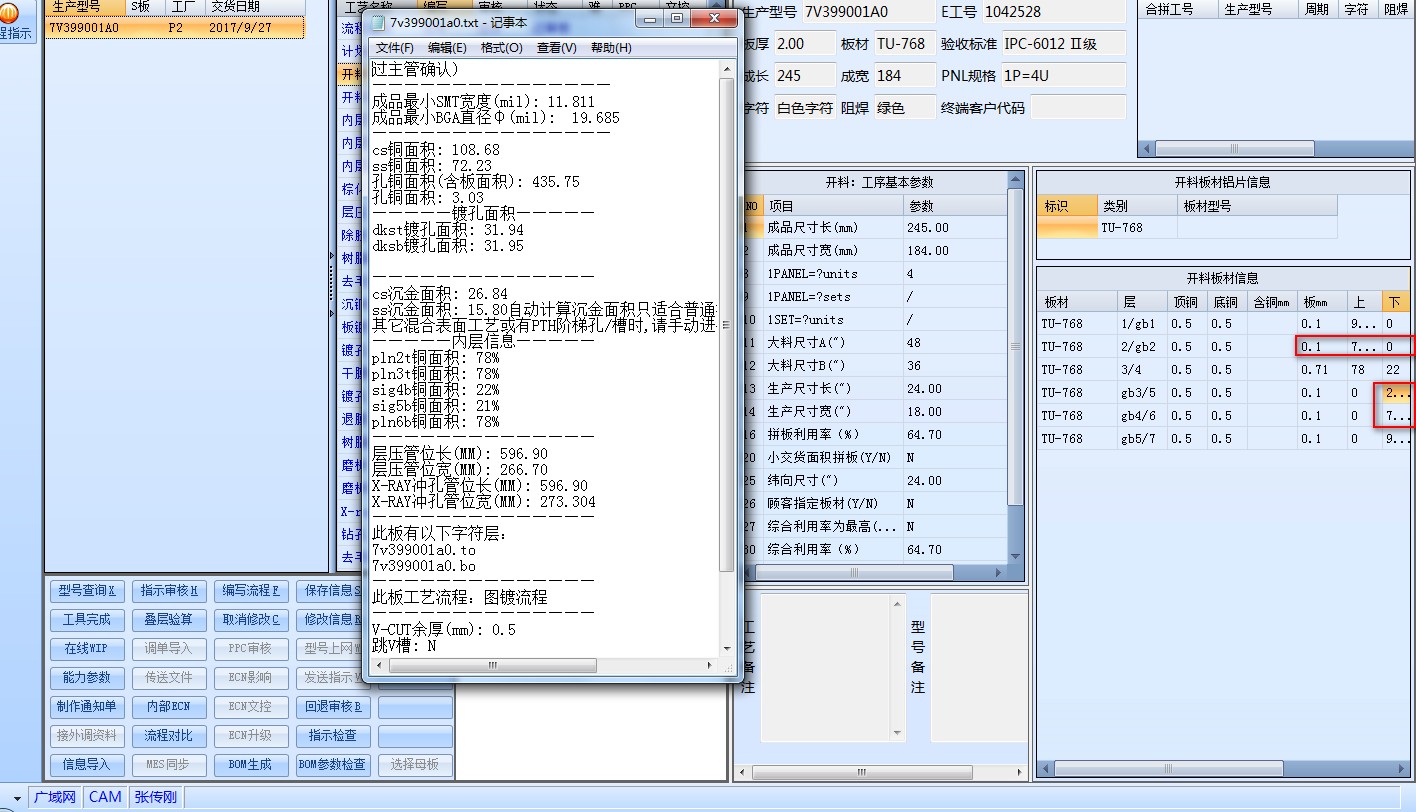Viewport: 1416px width, 812px height.
Task: Click the 回退审核B button
Action: tap(333, 706)
